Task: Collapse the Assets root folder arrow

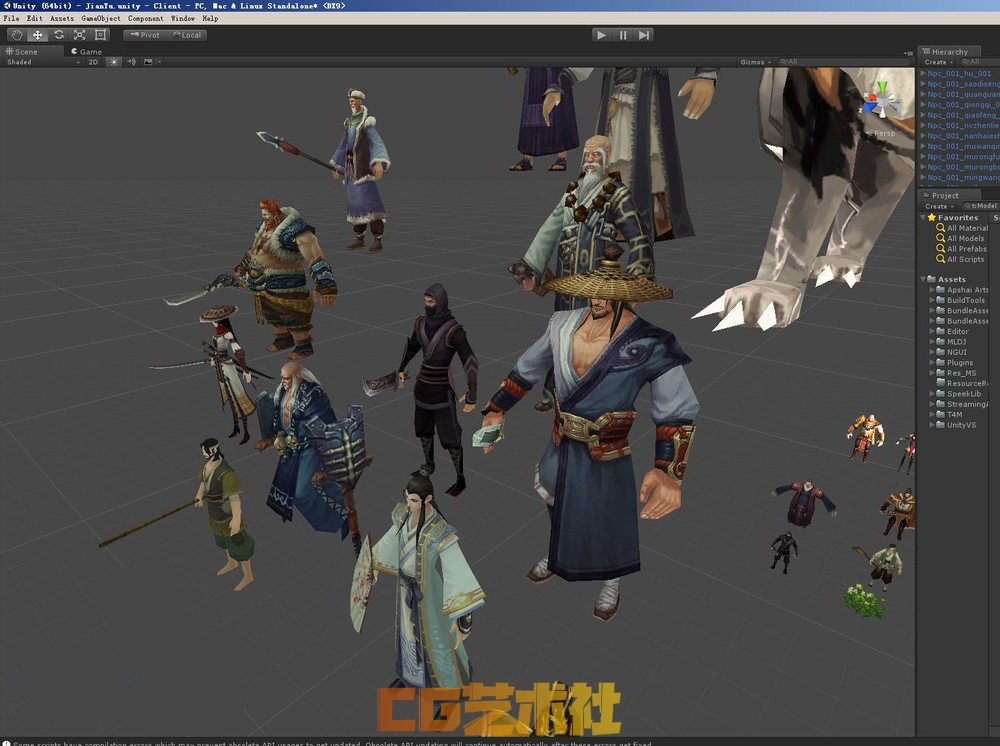Action: pos(923,279)
